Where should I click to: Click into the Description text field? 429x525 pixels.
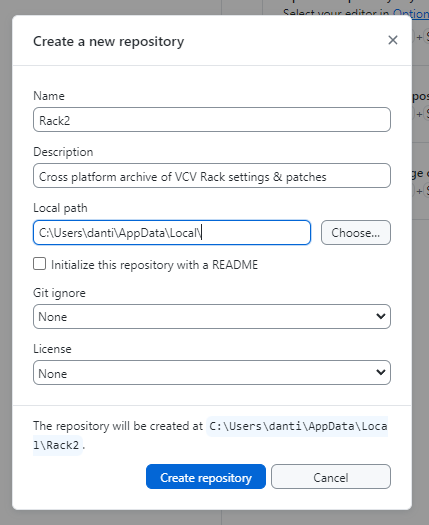[212, 176]
